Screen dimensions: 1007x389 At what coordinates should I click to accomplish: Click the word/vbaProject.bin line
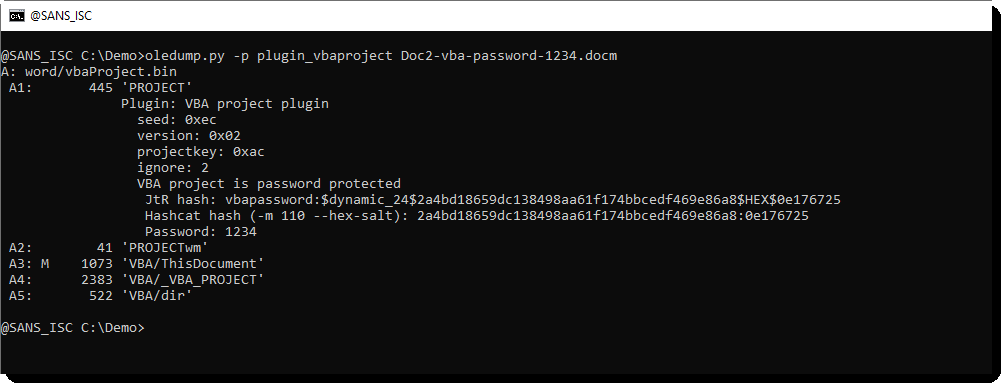89,71
